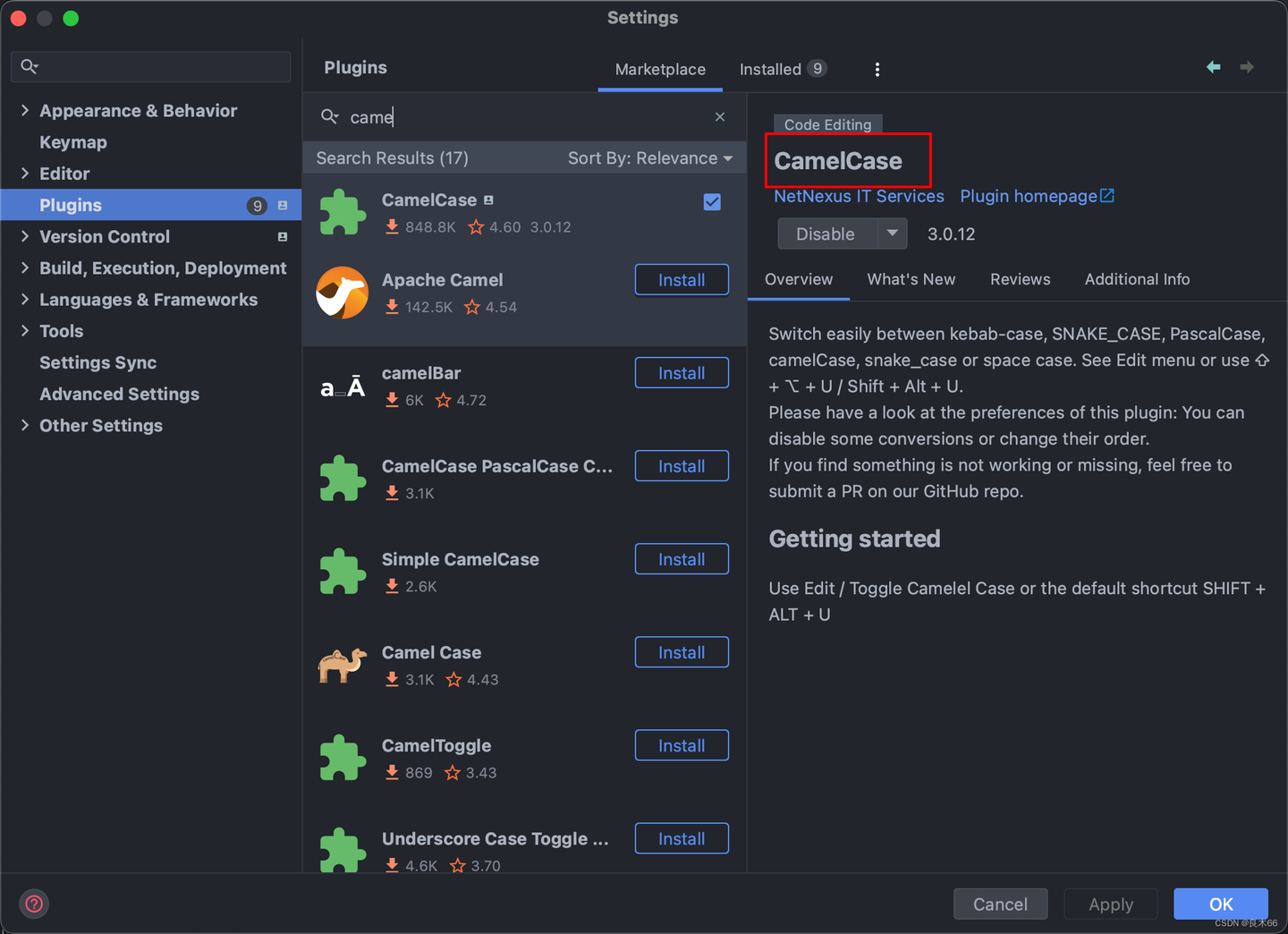Click the Code Editing category tag
1288x934 pixels.
pyautogui.click(x=827, y=124)
